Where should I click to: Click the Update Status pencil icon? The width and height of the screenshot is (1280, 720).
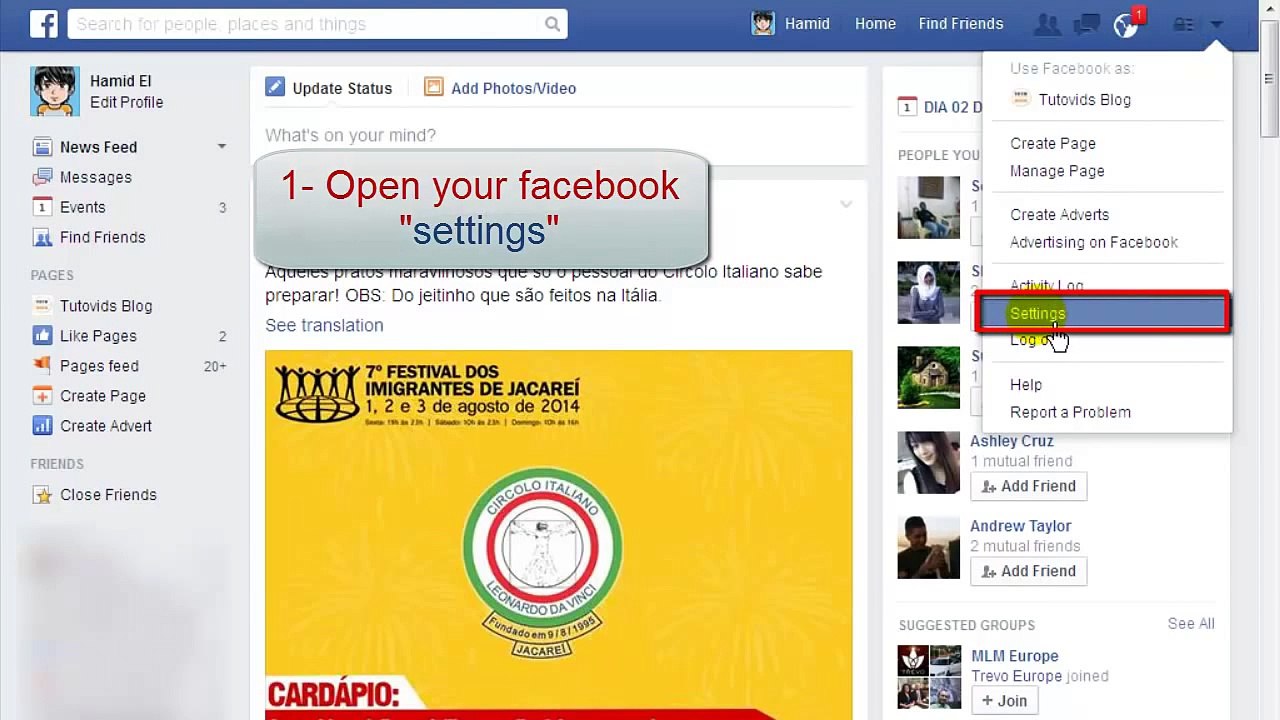275,87
